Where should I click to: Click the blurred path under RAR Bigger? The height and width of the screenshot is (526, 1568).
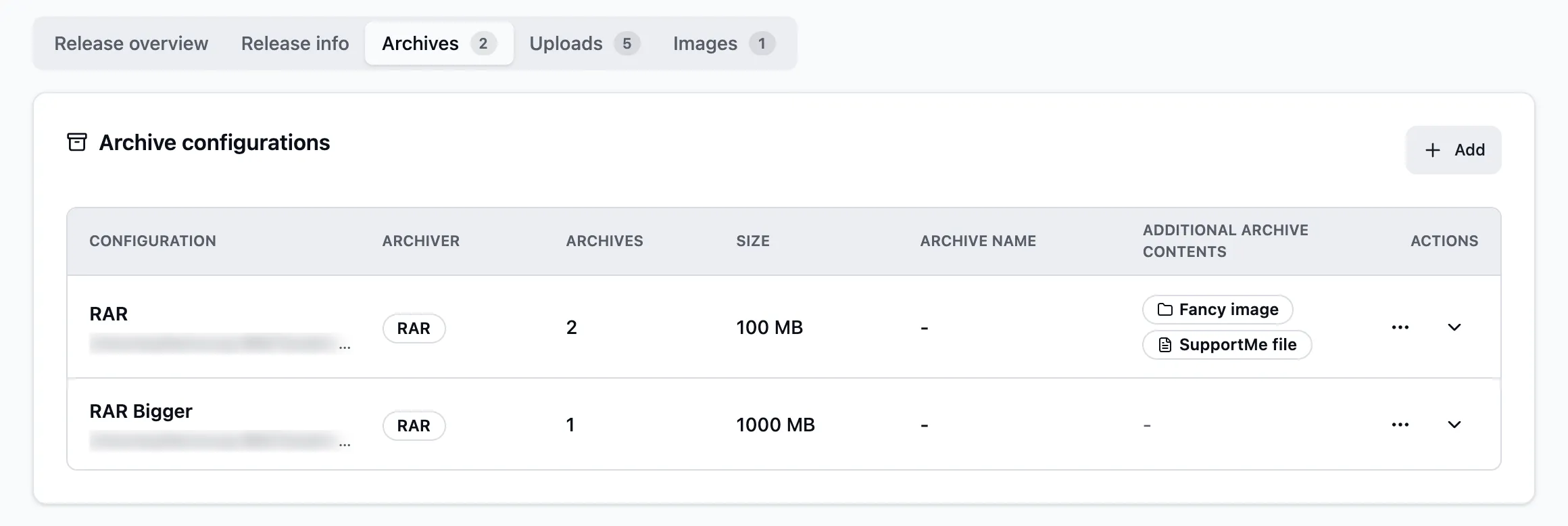[x=220, y=441]
